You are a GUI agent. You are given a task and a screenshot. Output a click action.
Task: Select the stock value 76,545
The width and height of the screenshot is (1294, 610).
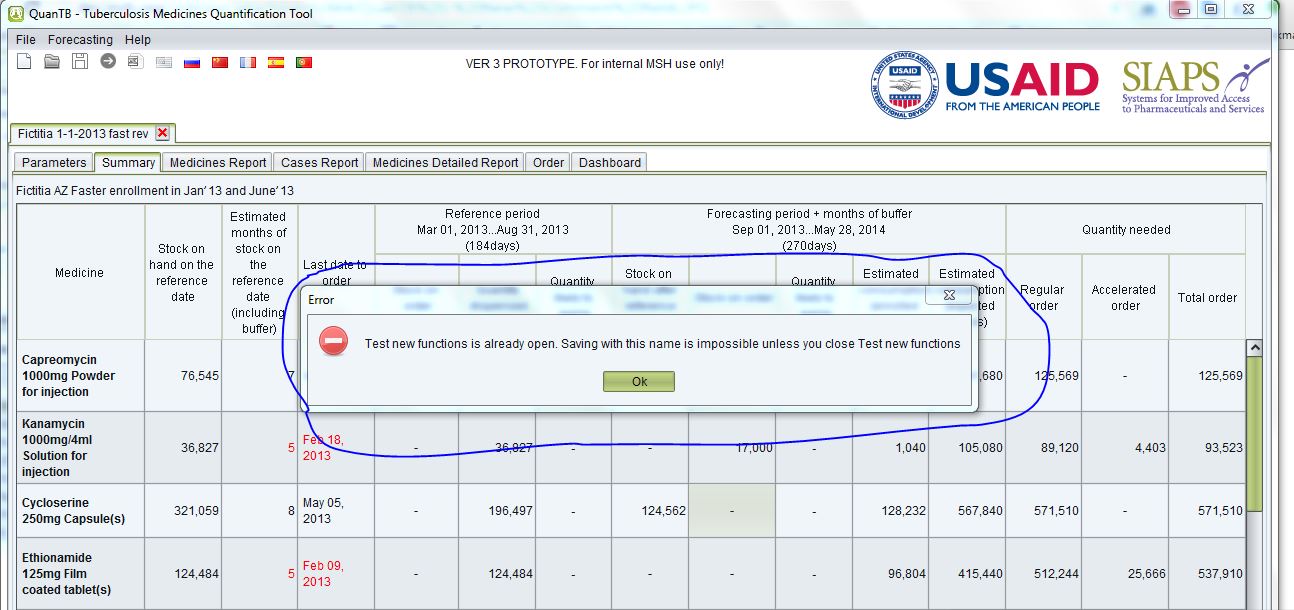pos(185,375)
